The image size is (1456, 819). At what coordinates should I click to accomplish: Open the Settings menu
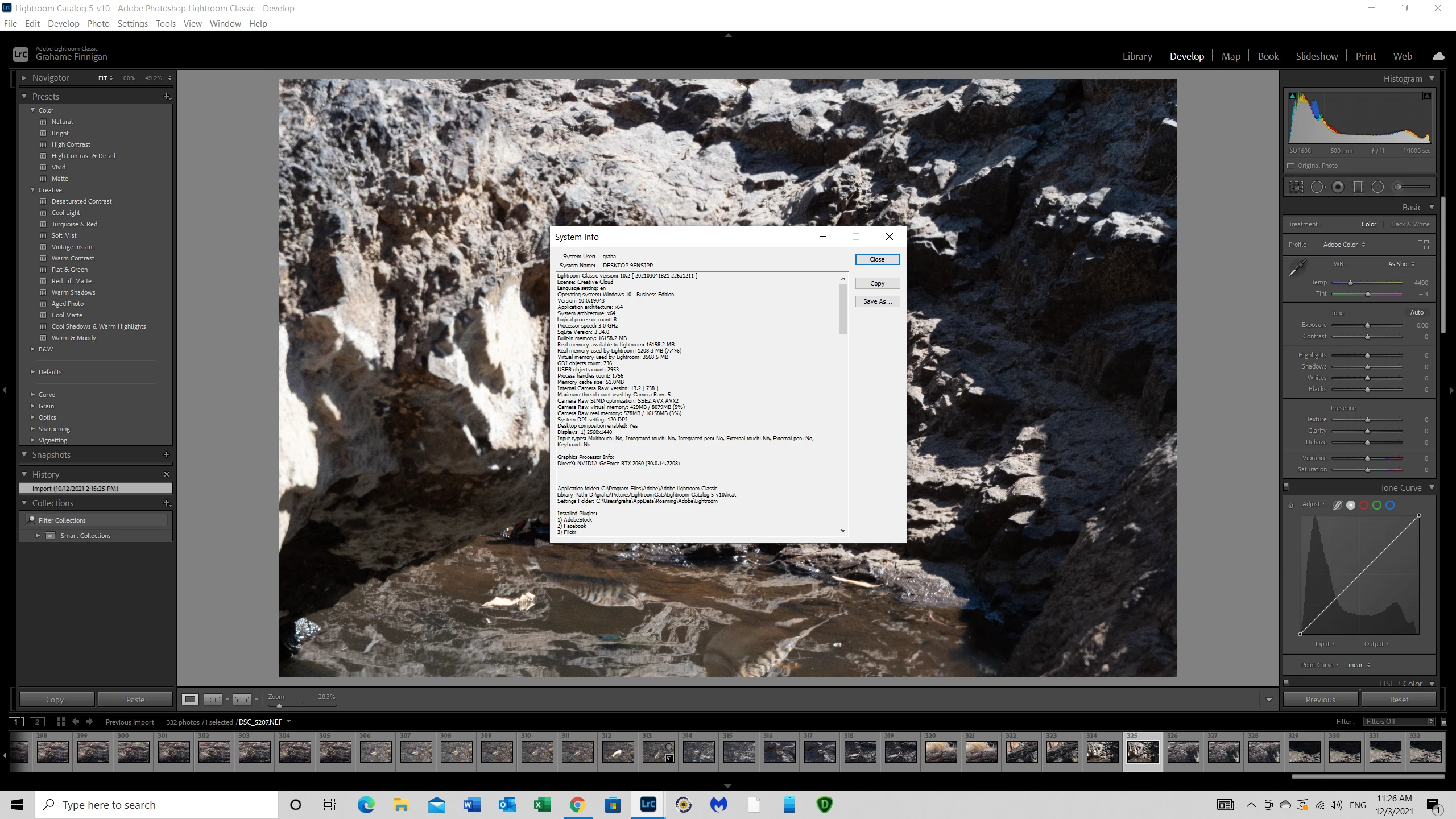click(132, 23)
